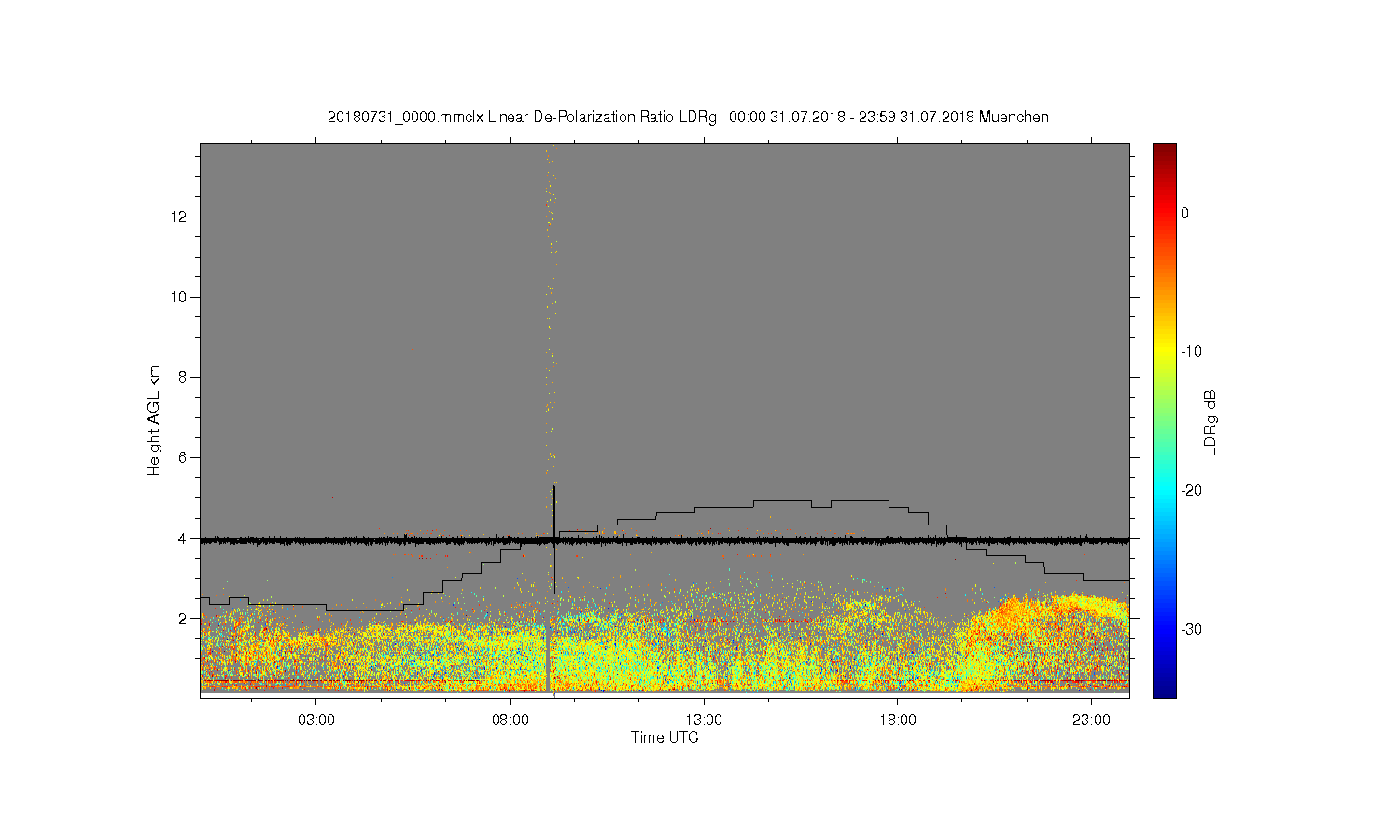
Task: Click the colorbar tick label -20
Action: [x=1191, y=491]
